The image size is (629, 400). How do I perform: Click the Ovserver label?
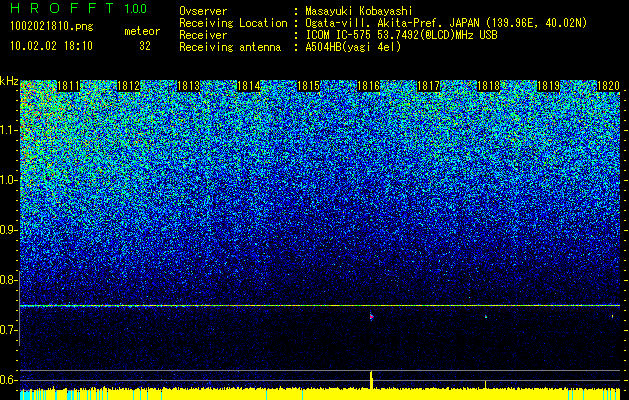203,11
